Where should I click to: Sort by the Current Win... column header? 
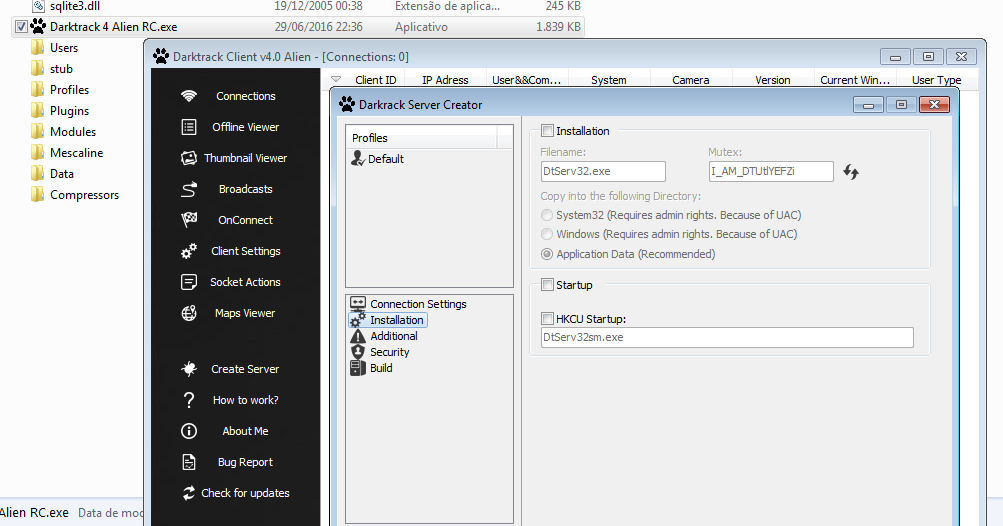point(855,80)
